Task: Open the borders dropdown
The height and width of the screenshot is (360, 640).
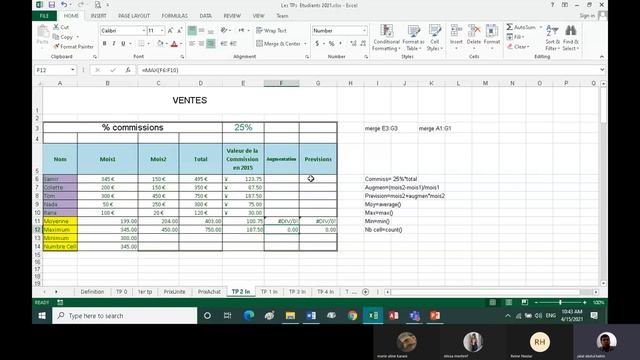Action: pyautogui.click(x=148, y=44)
